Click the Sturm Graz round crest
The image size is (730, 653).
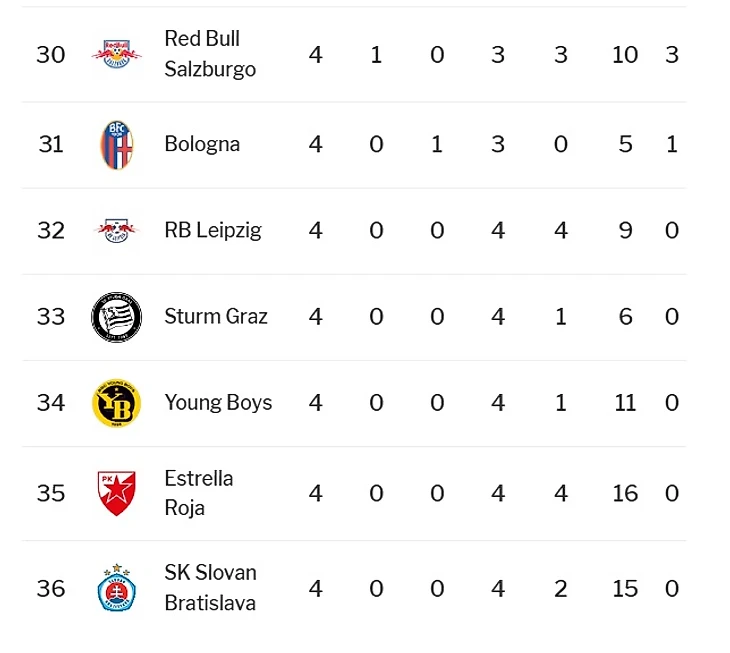(x=116, y=317)
